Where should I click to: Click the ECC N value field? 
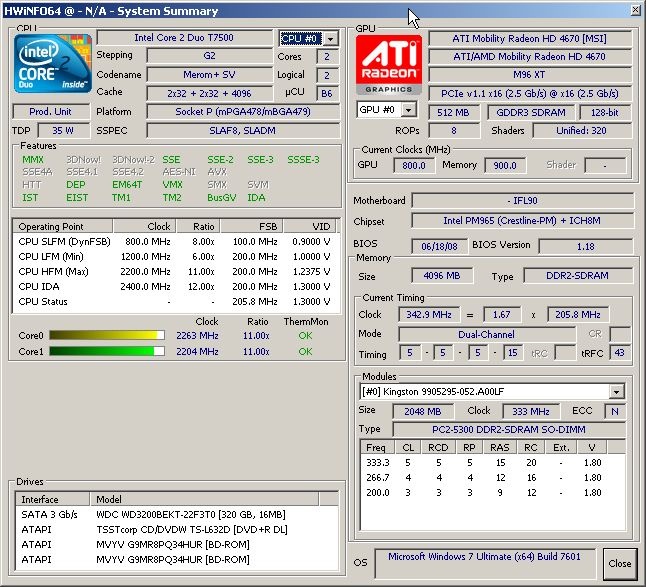click(x=615, y=411)
